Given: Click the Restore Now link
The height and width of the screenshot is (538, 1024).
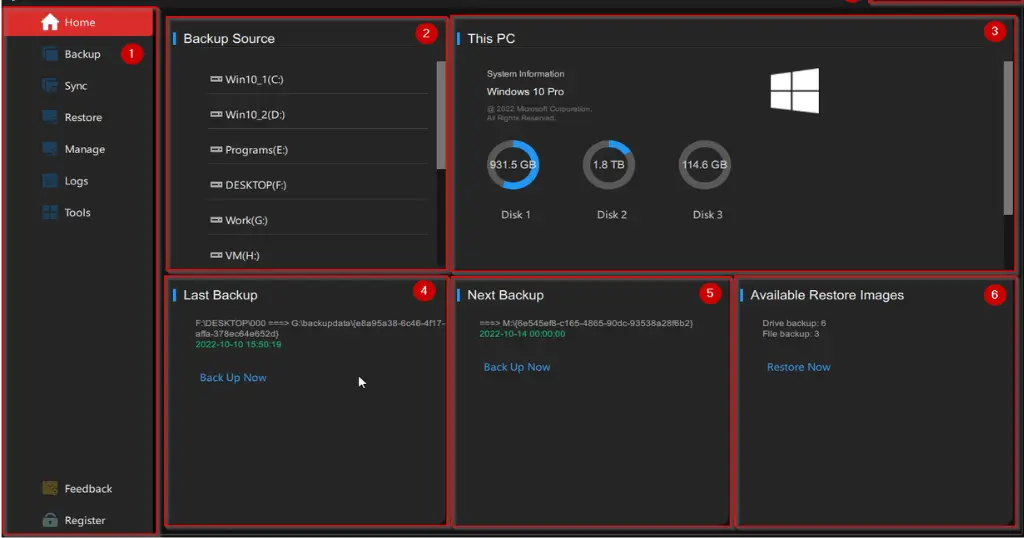Looking at the screenshot, I should click(798, 367).
